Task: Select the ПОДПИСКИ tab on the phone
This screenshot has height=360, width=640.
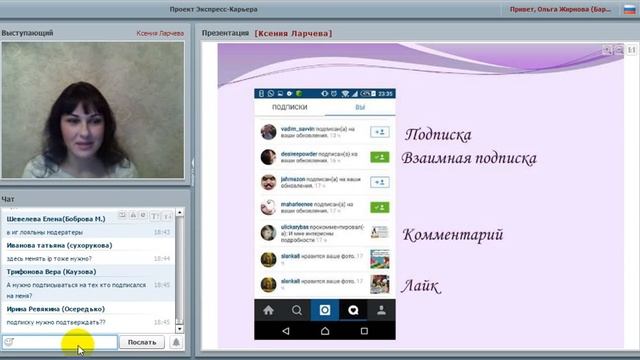Action: (x=289, y=107)
